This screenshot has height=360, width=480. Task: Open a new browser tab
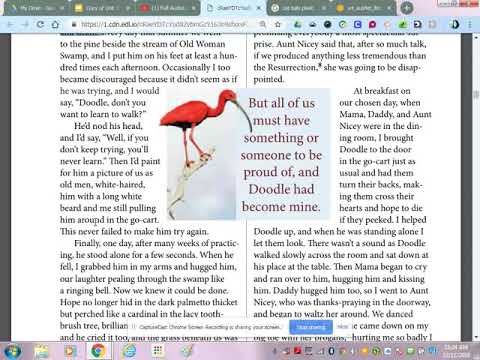pyautogui.click(x=406, y=8)
